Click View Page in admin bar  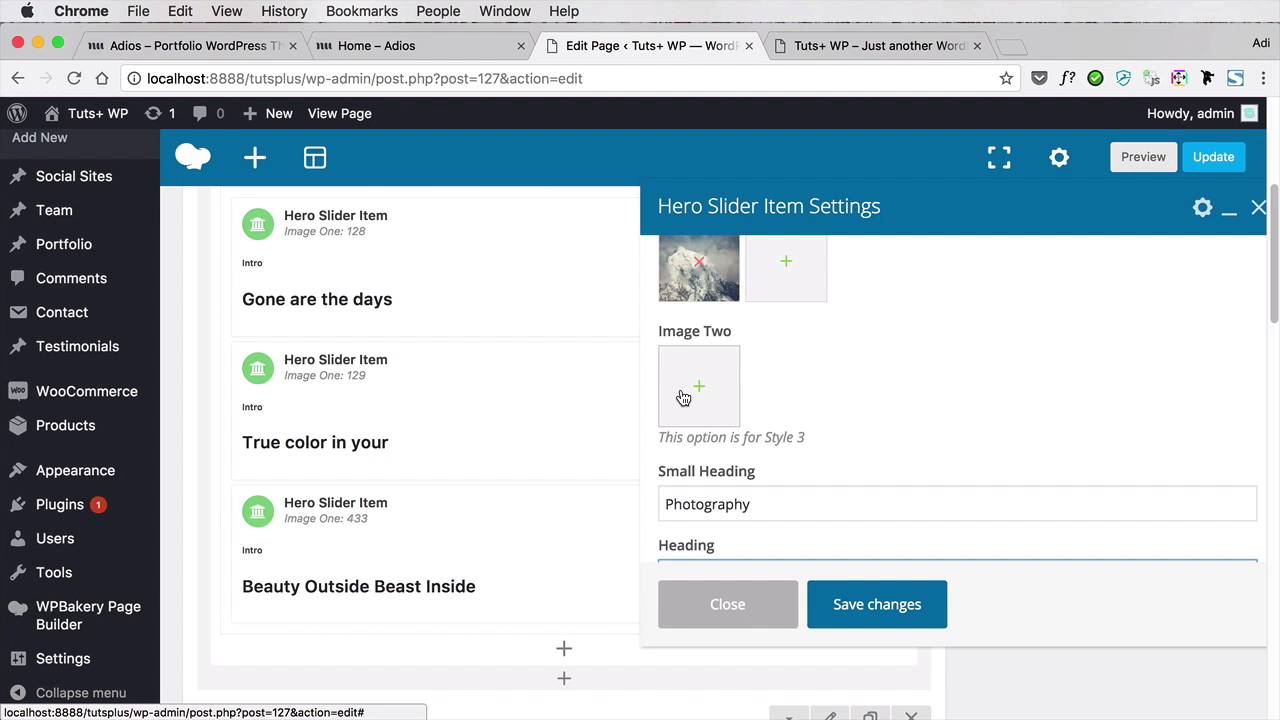click(x=340, y=113)
